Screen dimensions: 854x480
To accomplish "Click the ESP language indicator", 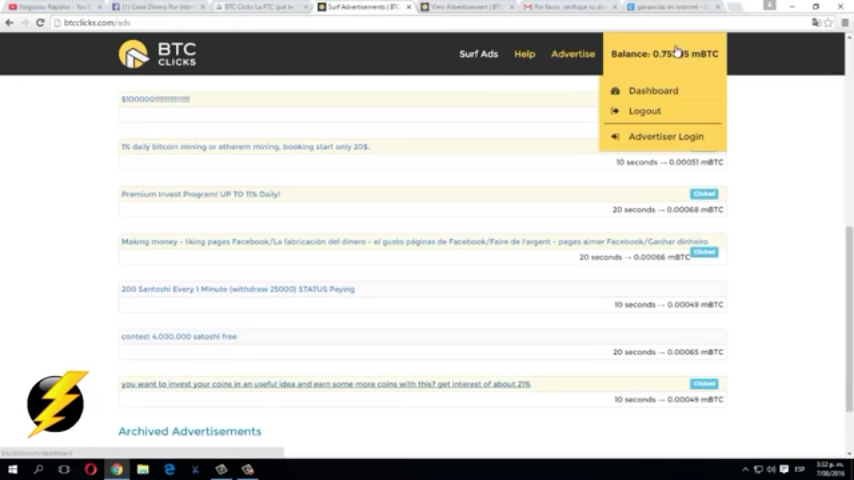I will (x=800, y=469).
